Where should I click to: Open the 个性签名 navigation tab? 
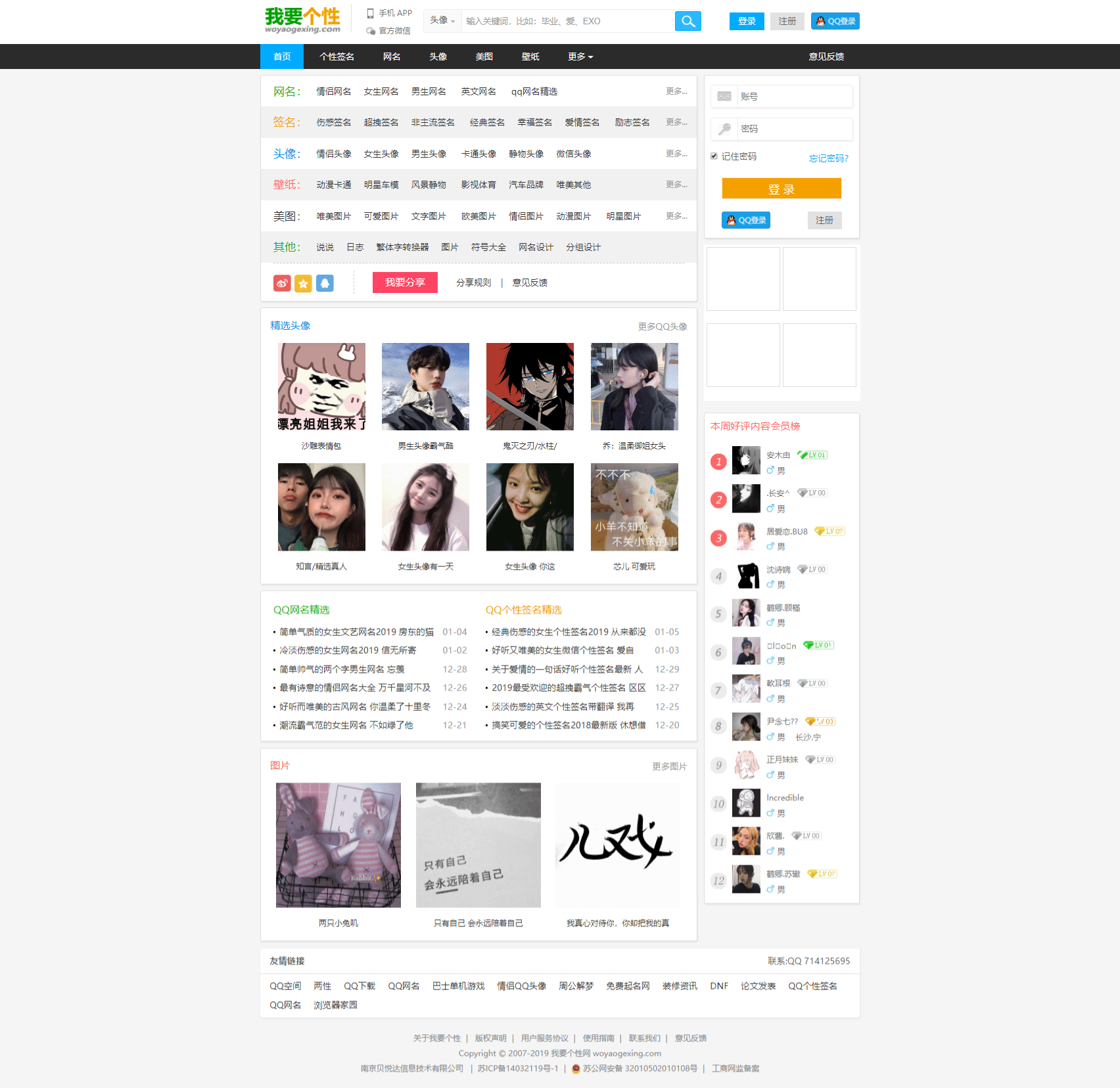(337, 57)
